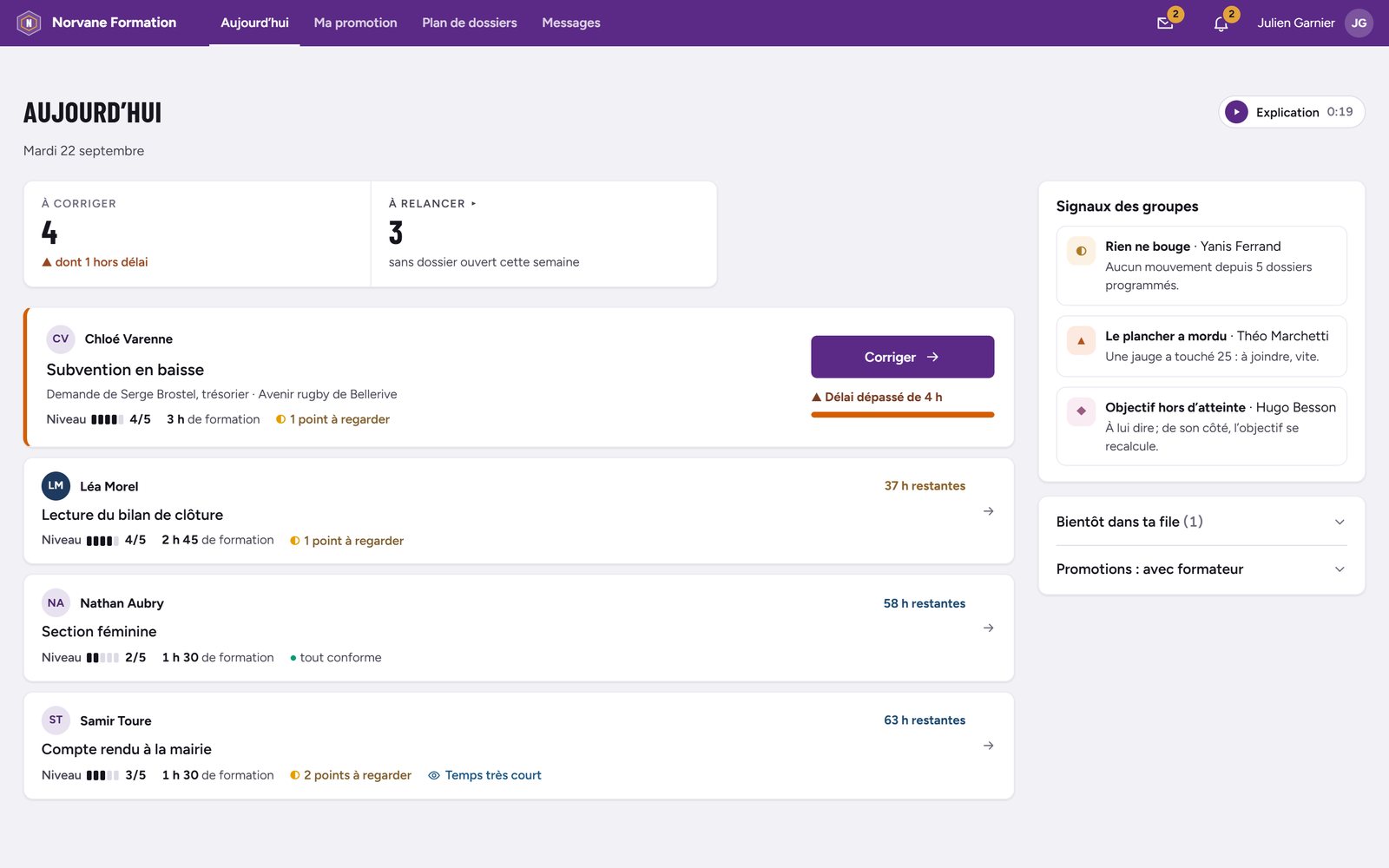This screenshot has width=1389, height=868.
Task: Open the Subvention en baisse dossier
Action: 125,370
